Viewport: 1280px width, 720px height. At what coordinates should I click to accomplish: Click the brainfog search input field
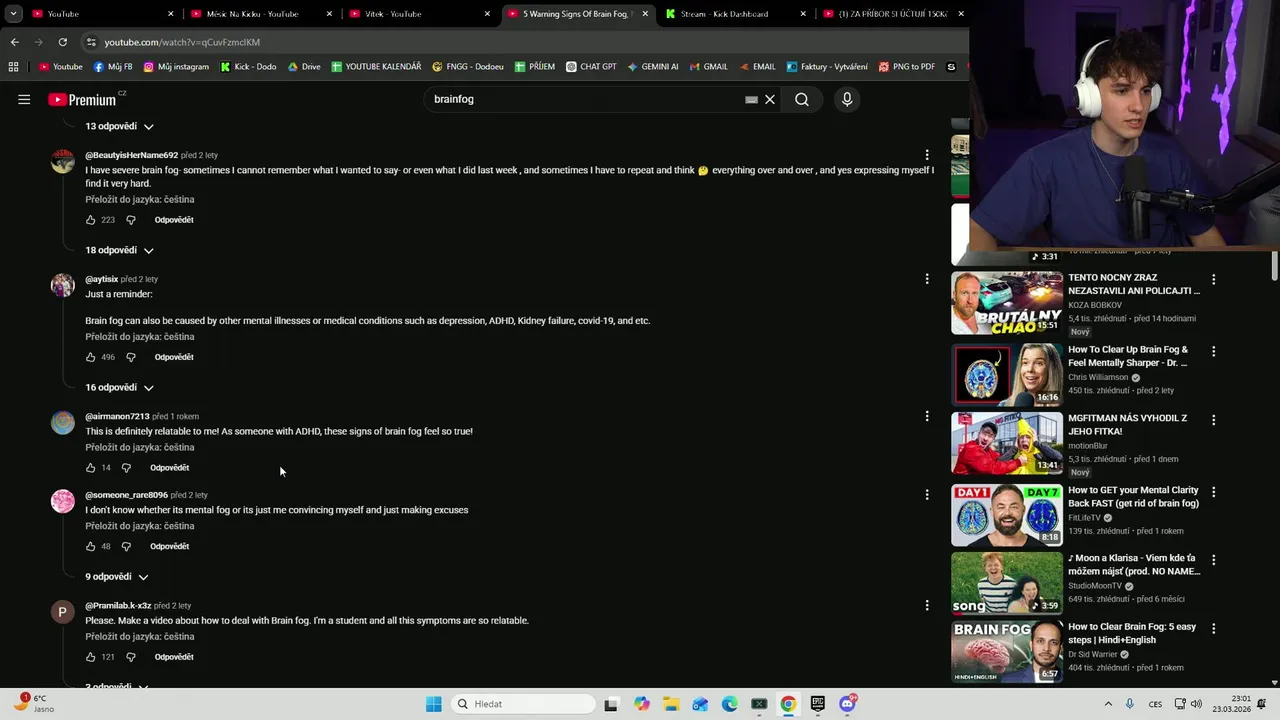pyautogui.click(x=585, y=99)
